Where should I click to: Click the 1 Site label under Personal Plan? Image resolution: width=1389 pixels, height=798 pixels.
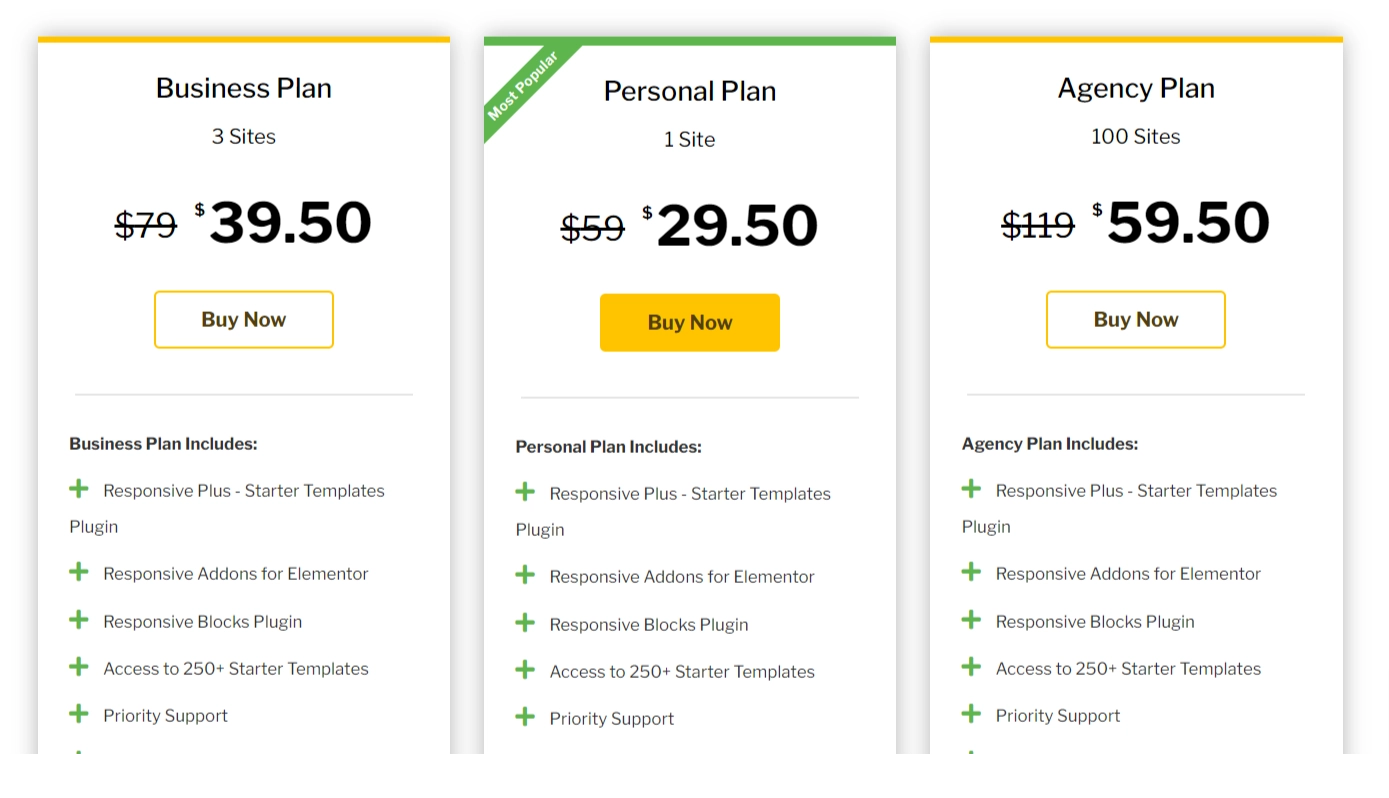(690, 139)
